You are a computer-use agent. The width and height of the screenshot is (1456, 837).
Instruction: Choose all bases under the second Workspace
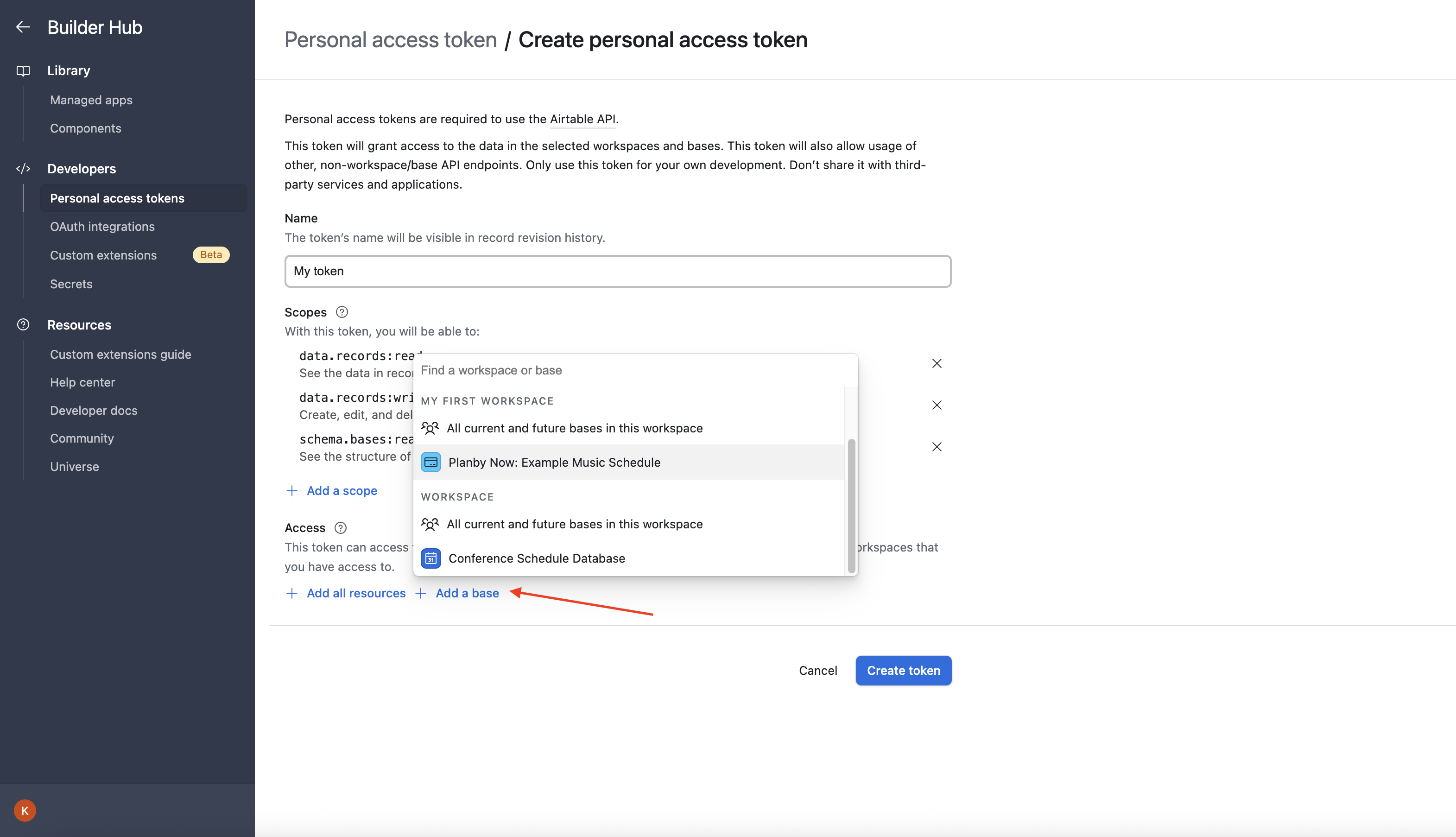tap(574, 524)
